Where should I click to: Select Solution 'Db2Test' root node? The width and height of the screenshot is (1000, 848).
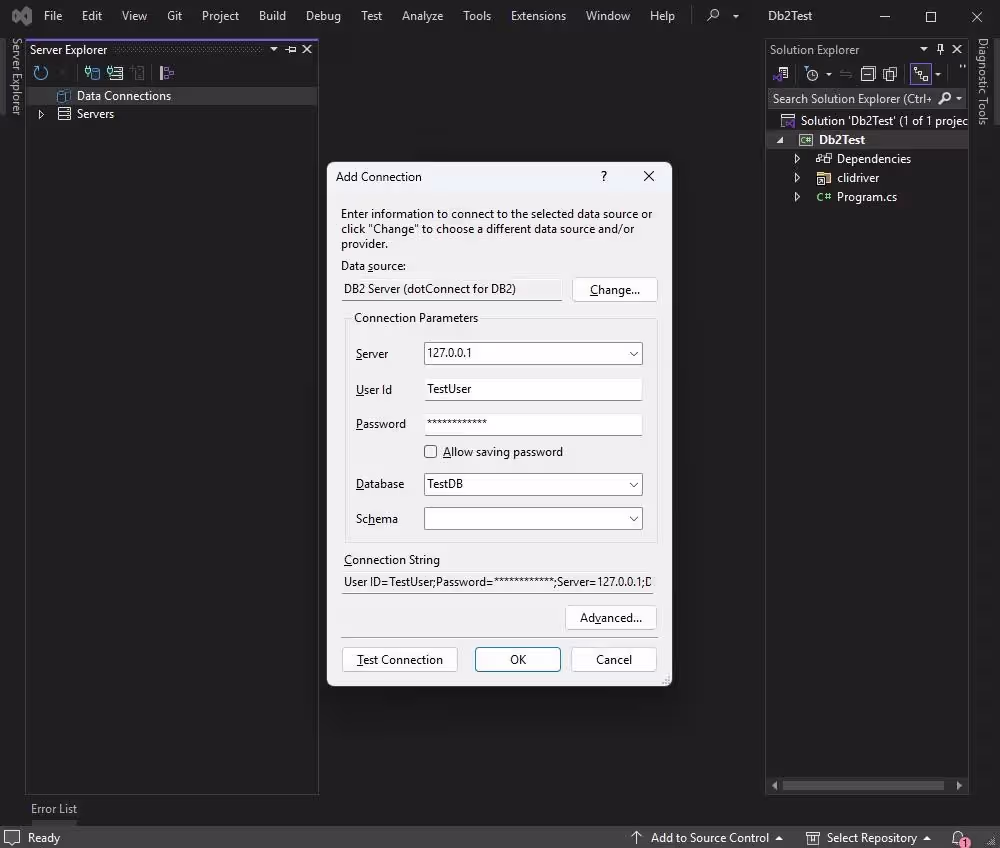point(873,121)
